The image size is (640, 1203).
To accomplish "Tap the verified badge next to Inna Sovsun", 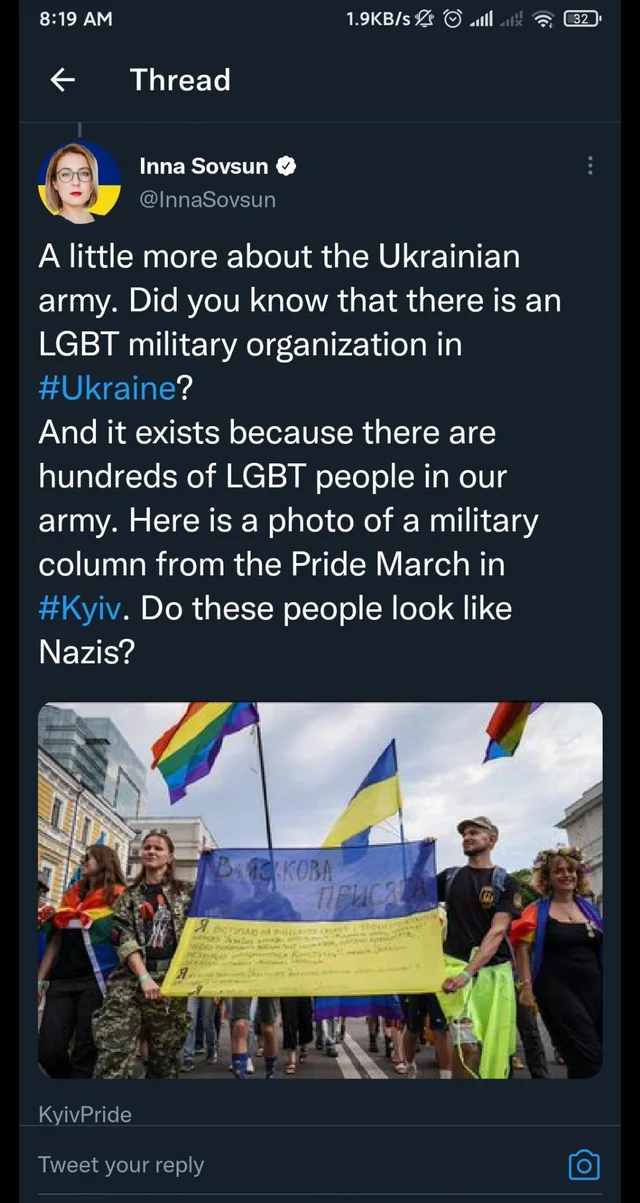I will coord(286,167).
